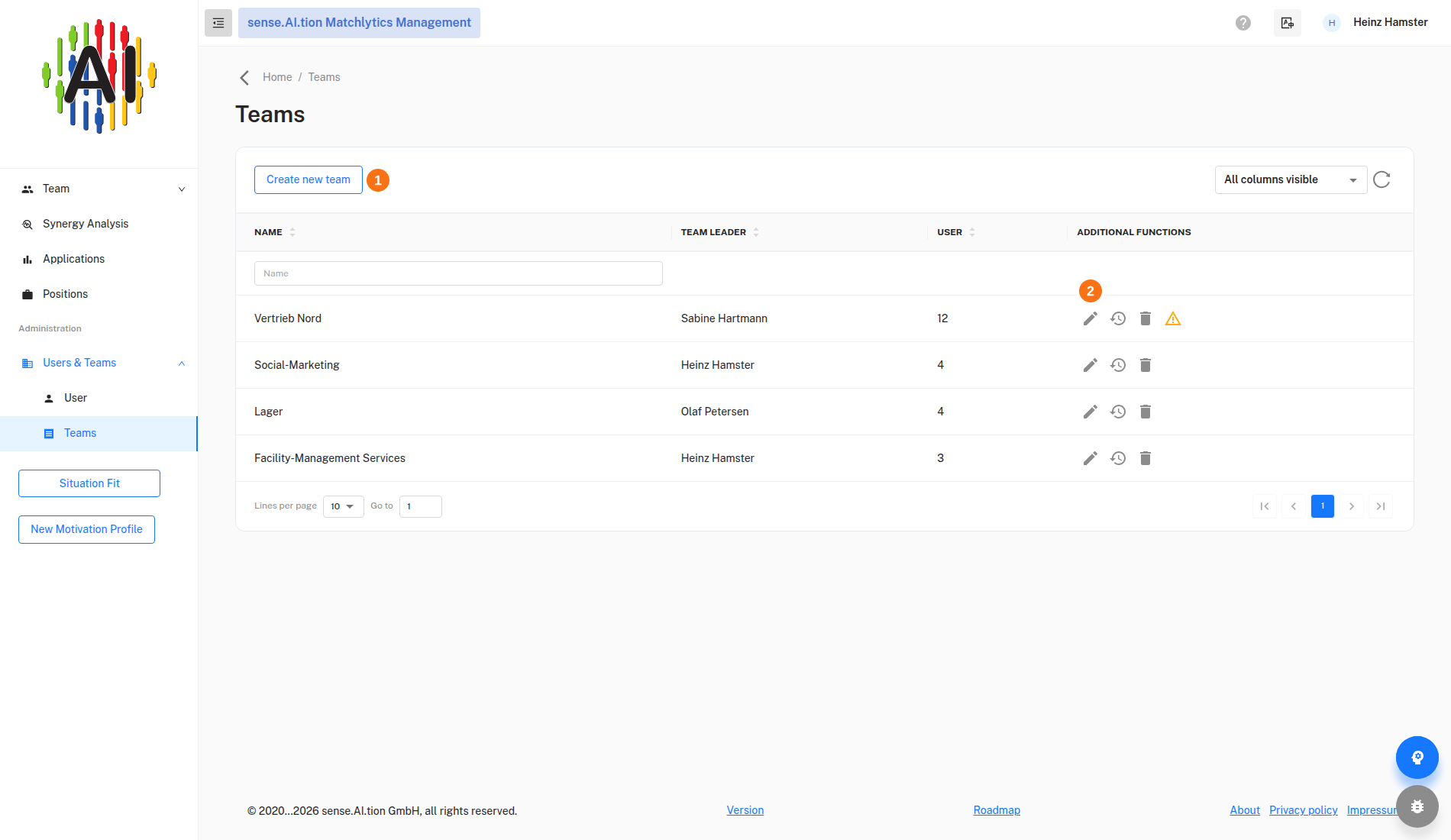Go back using the breadcrumb arrow
The width and height of the screenshot is (1451, 840).
point(244,78)
